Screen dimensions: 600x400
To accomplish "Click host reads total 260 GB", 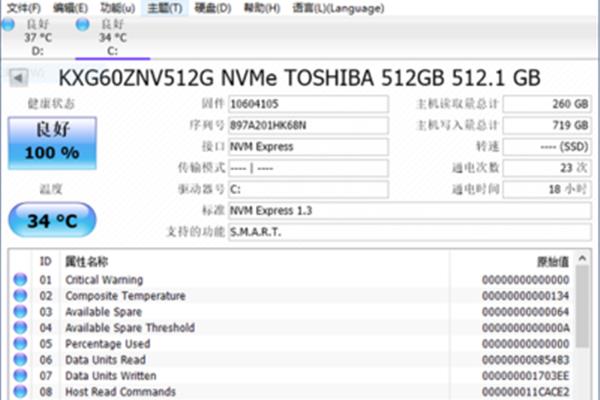I will click(x=547, y=104).
